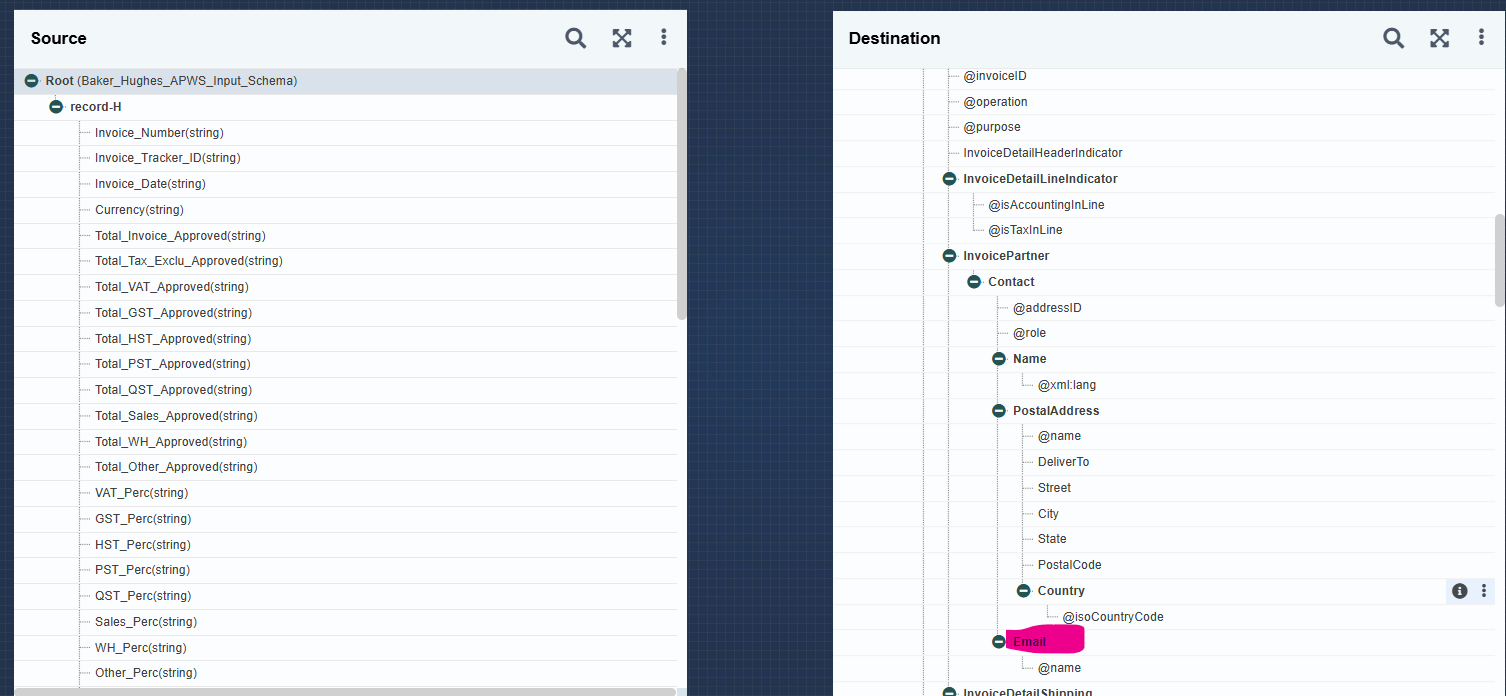
Task: Collapse the PostalAddress node
Action: tap(998, 411)
